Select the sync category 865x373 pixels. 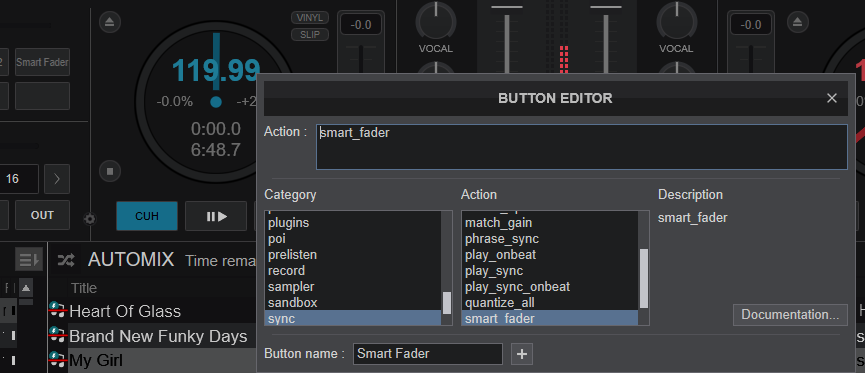[x=353, y=318]
